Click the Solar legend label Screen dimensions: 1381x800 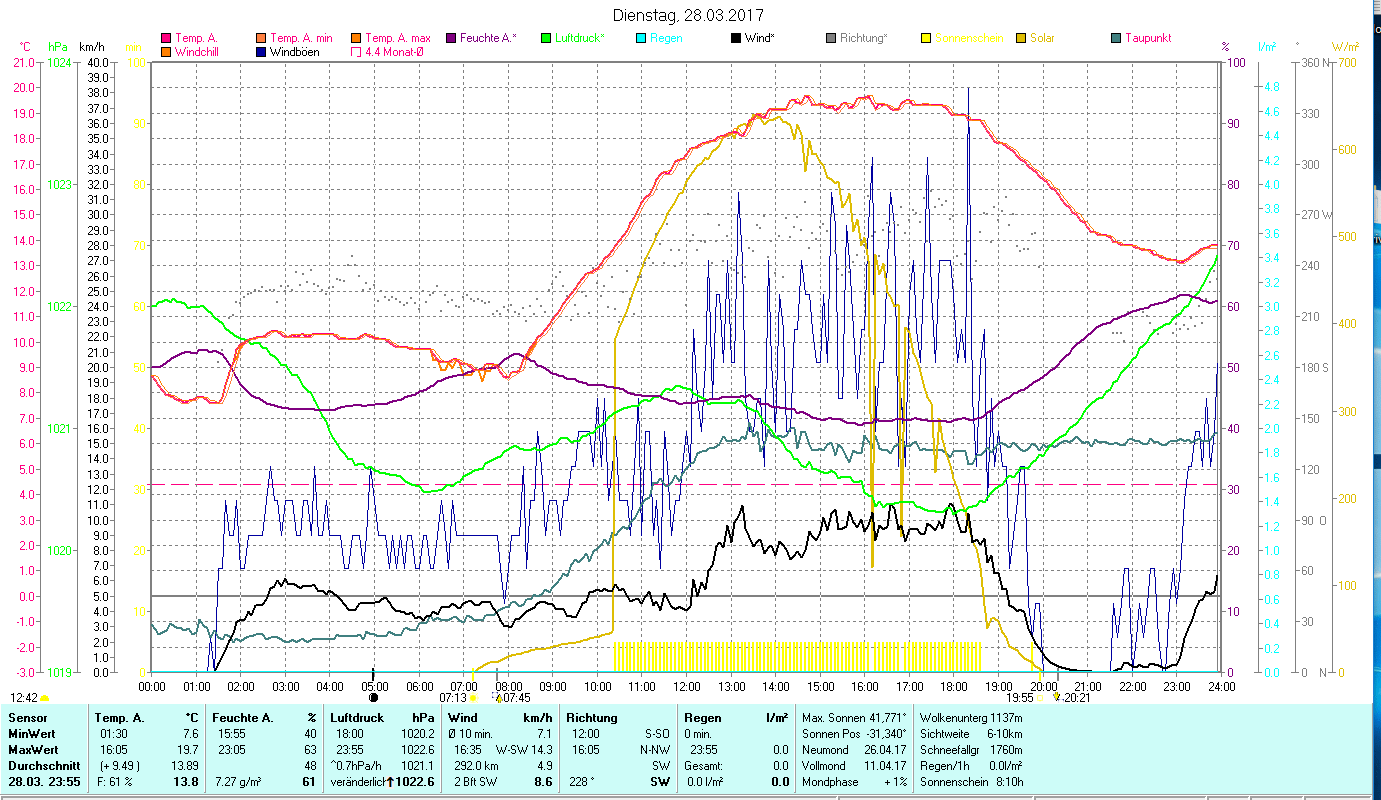click(1042, 38)
